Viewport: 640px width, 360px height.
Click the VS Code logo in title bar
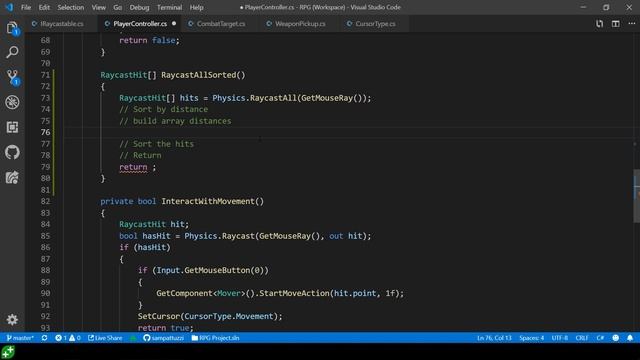[x=9, y=7]
